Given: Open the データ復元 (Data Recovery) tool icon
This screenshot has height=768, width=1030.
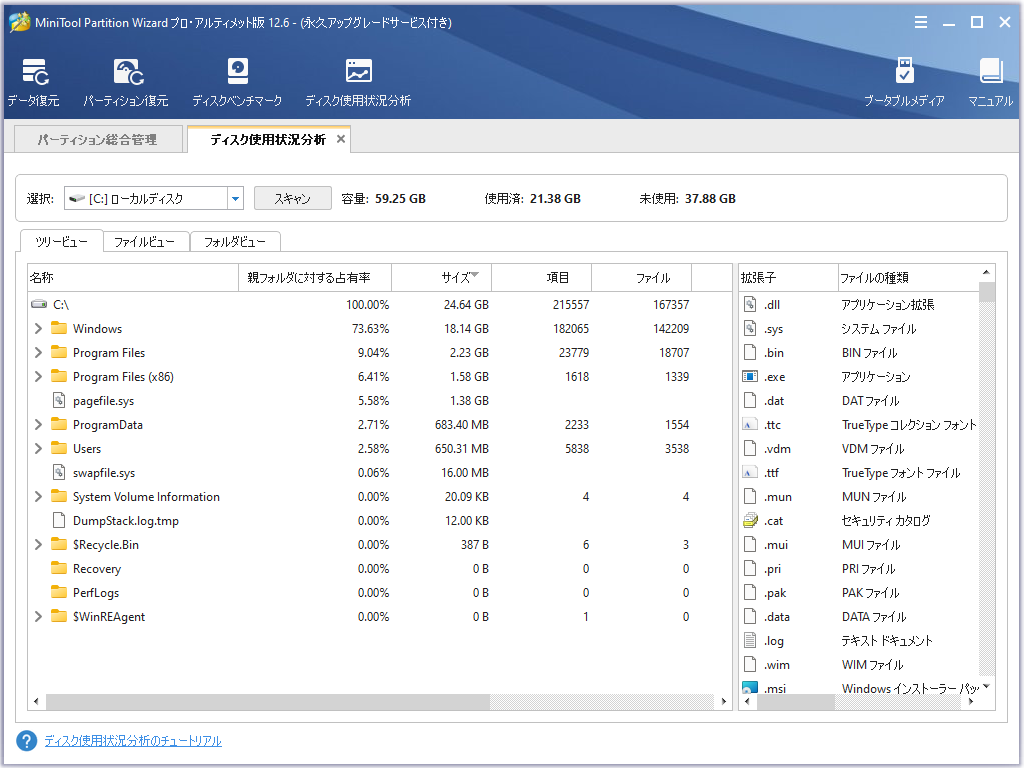Looking at the screenshot, I should tap(34, 72).
